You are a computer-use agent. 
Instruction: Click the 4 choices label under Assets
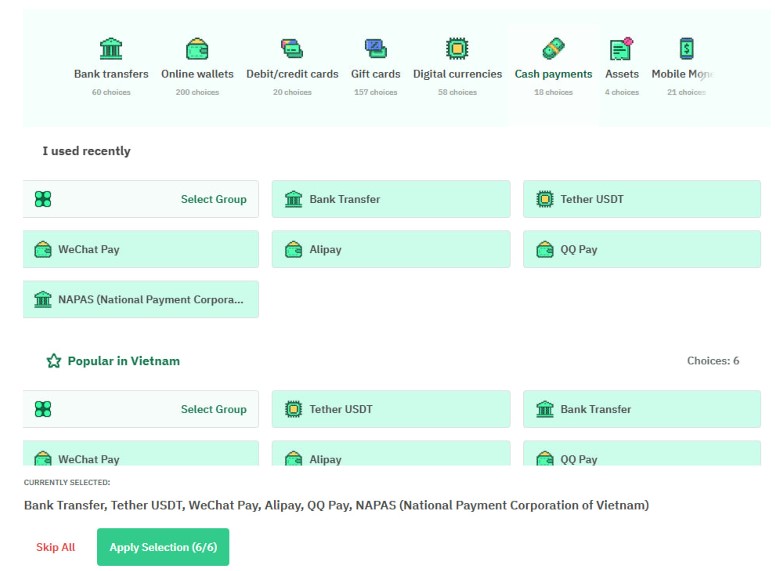[622, 92]
